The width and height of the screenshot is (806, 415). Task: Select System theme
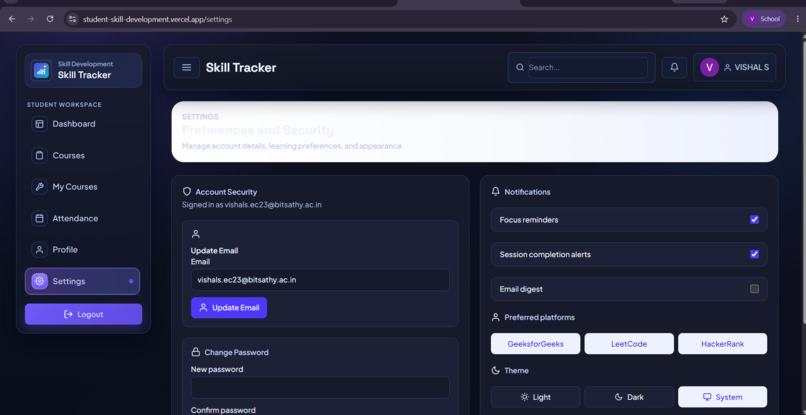722,397
